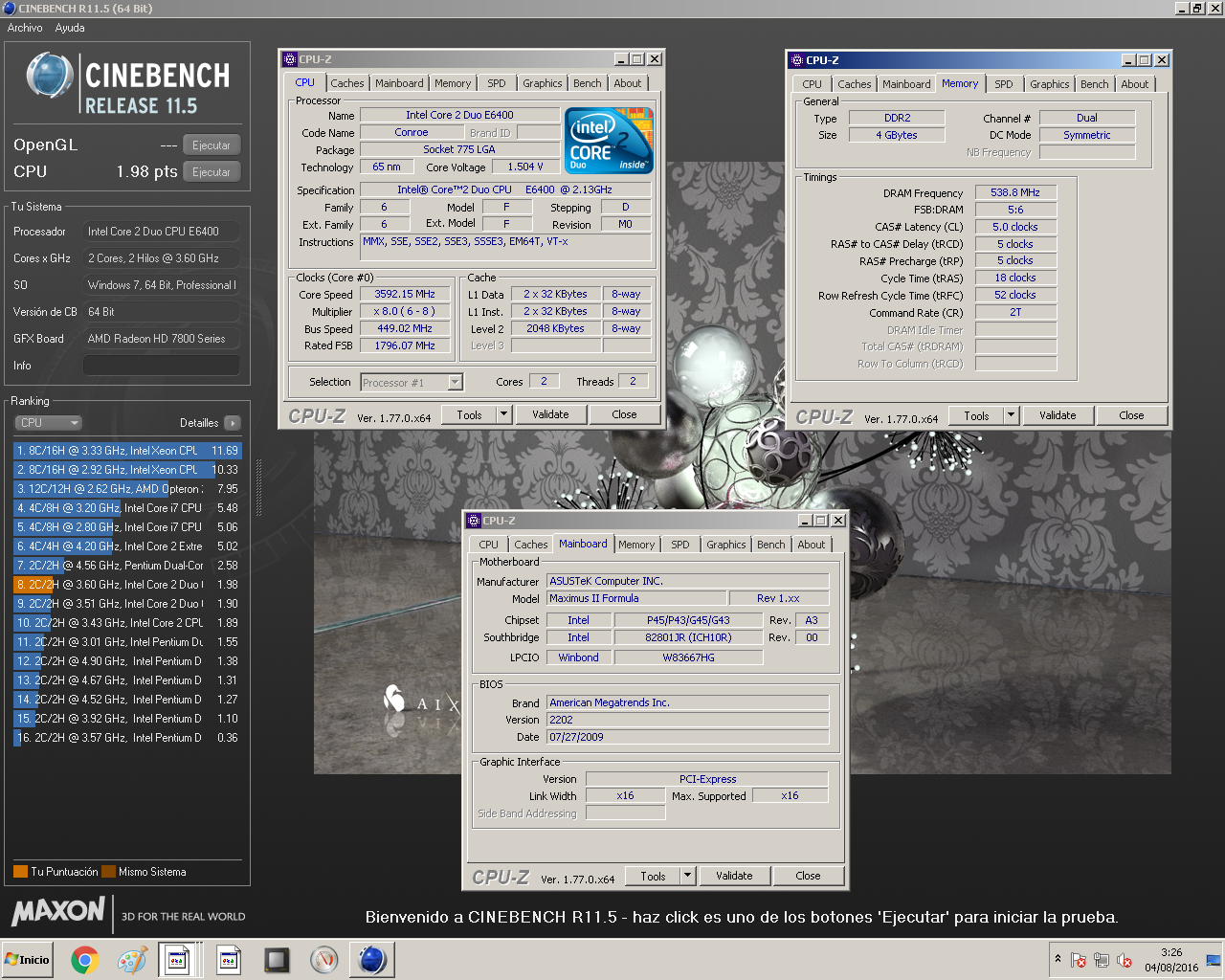The height and width of the screenshot is (980, 1225).
Task: Open Tools dropdown arrow in CPU window
Action: pyautogui.click(x=504, y=414)
